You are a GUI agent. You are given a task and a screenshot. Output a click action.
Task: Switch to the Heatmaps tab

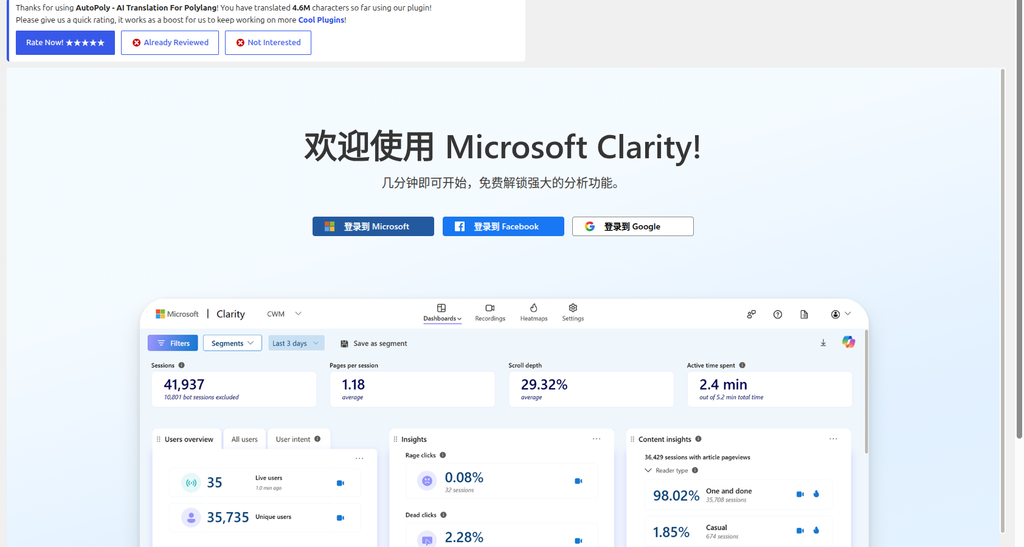(x=534, y=313)
